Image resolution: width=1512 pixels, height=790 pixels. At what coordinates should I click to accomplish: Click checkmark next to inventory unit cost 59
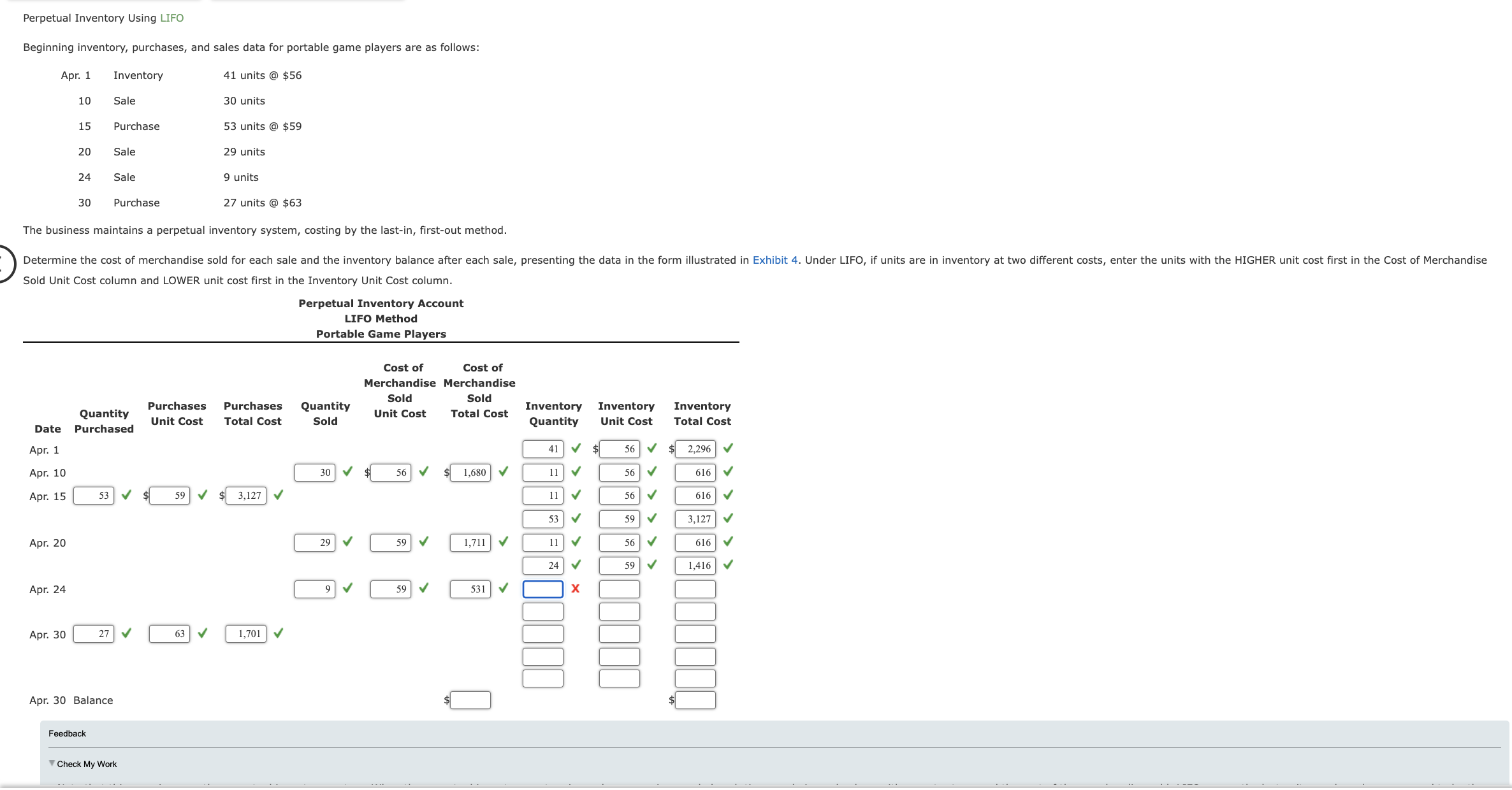coord(651,519)
